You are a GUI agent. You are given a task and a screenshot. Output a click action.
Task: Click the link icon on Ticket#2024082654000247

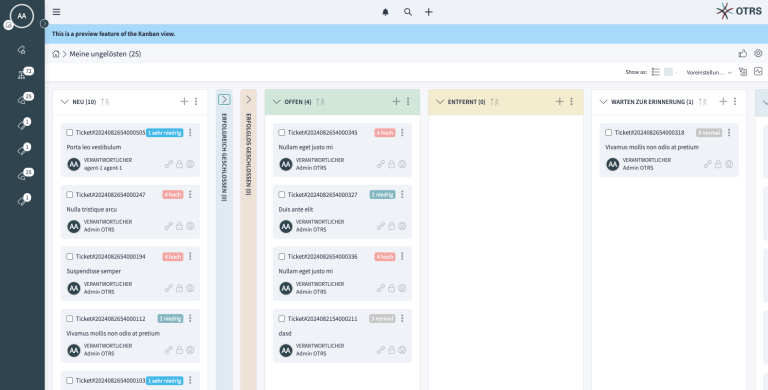tap(168, 226)
